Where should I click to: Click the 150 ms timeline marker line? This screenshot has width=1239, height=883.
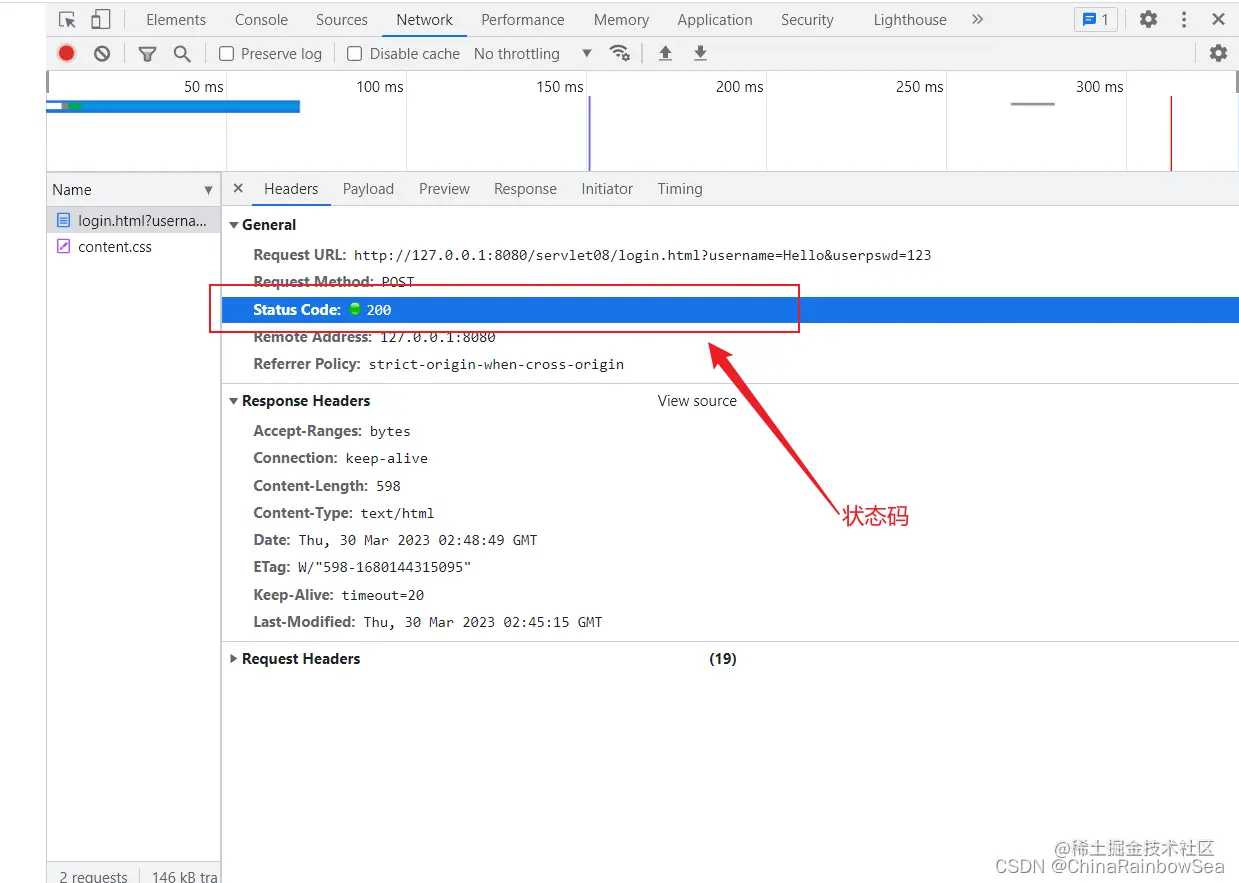coord(589,133)
